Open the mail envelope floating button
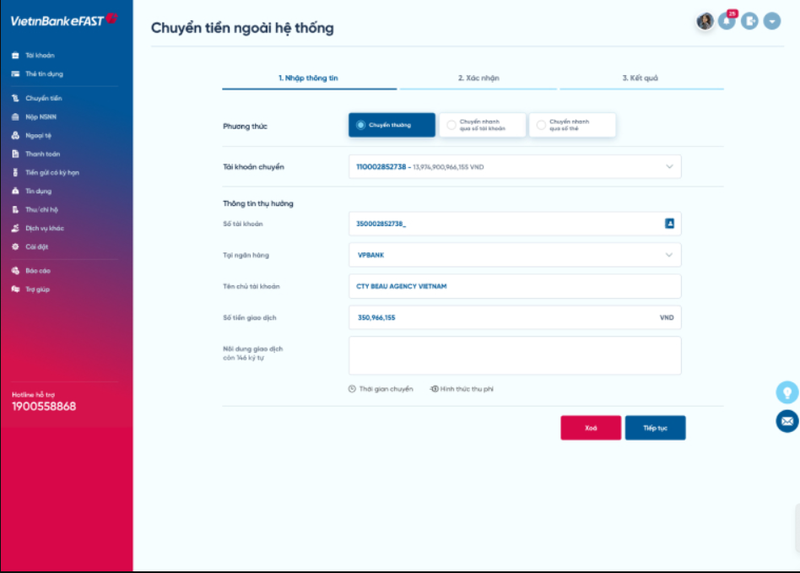This screenshot has height=573, width=800. tap(787, 421)
